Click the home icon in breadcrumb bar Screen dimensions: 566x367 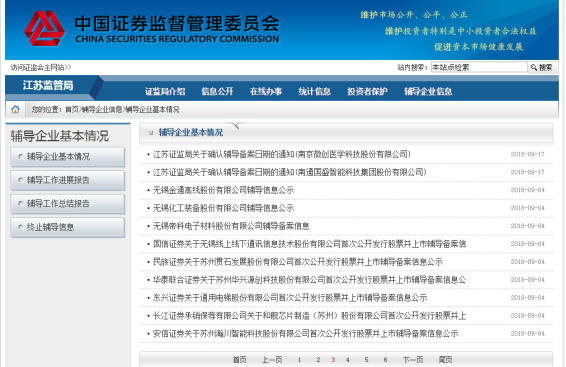(x=15, y=109)
